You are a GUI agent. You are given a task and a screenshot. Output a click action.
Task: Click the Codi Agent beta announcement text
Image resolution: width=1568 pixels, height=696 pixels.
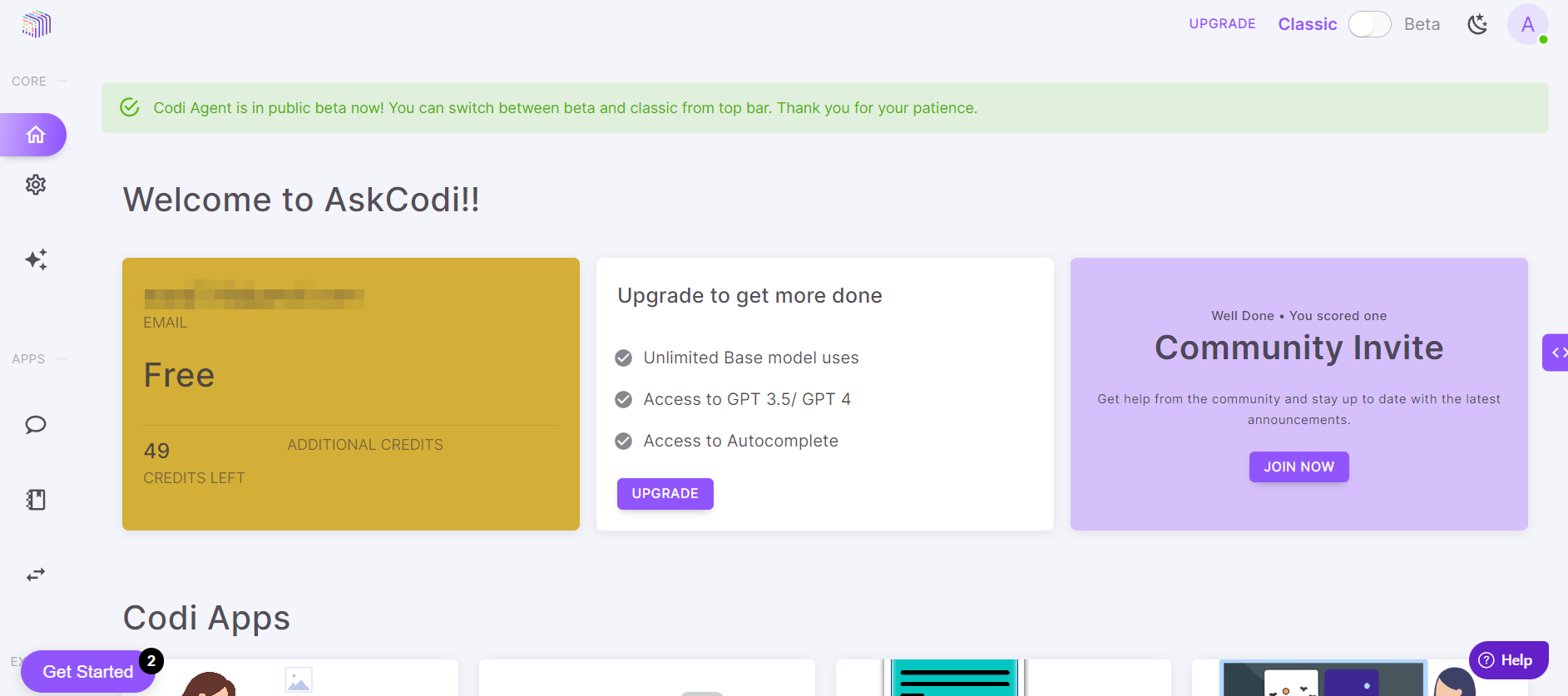click(x=566, y=108)
